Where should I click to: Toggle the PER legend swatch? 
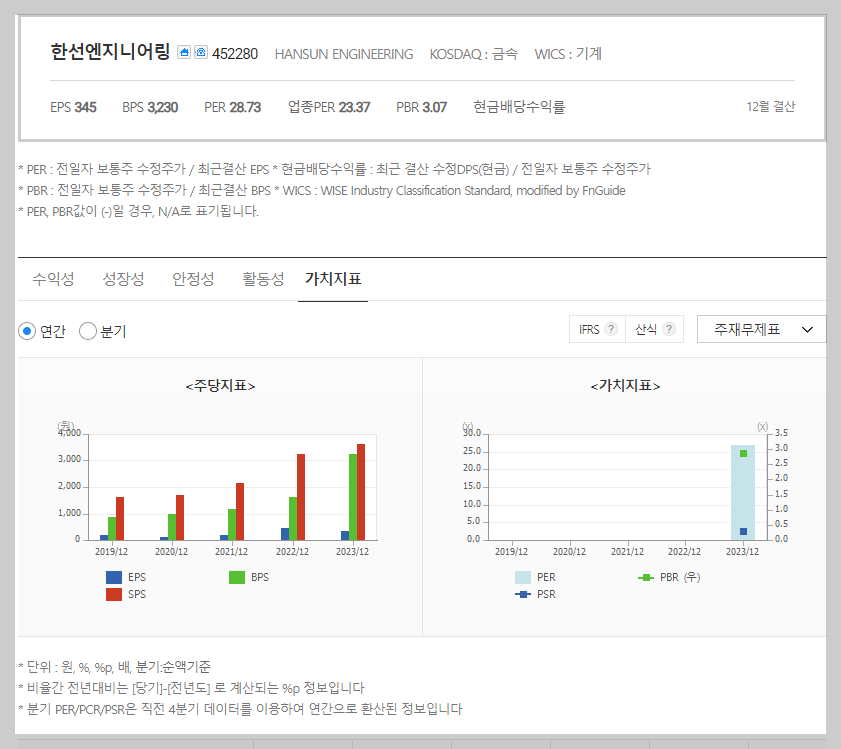point(523,577)
